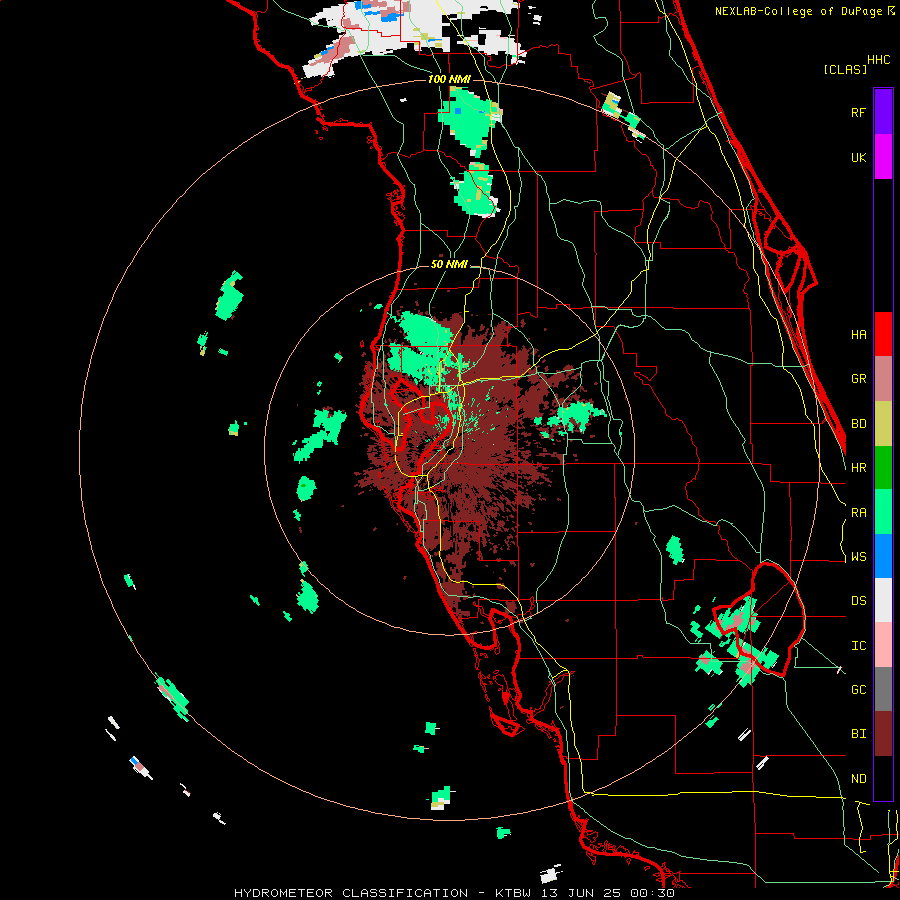Click the RF legend label
Screen dimensions: 900x900
[x=858, y=112]
